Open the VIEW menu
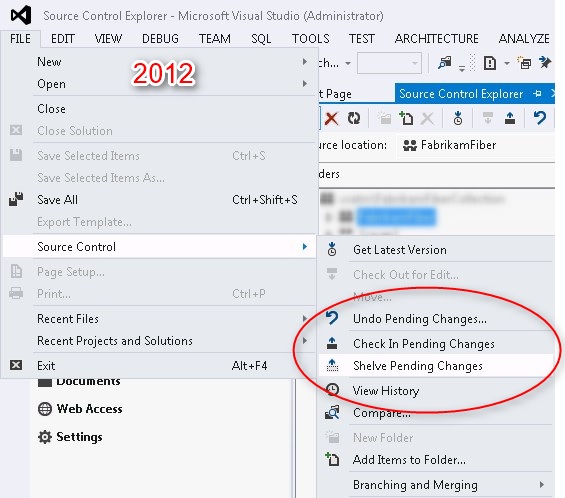 (108, 39)
